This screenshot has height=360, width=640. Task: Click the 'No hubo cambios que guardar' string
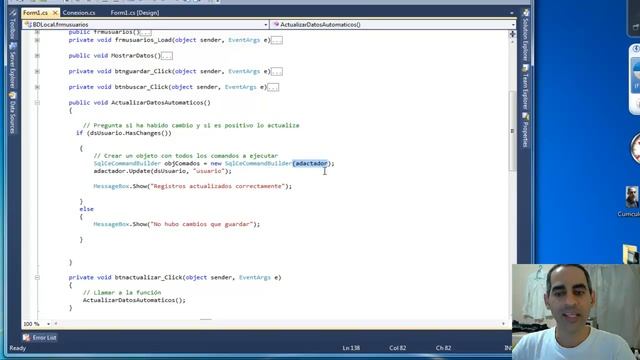201,224
